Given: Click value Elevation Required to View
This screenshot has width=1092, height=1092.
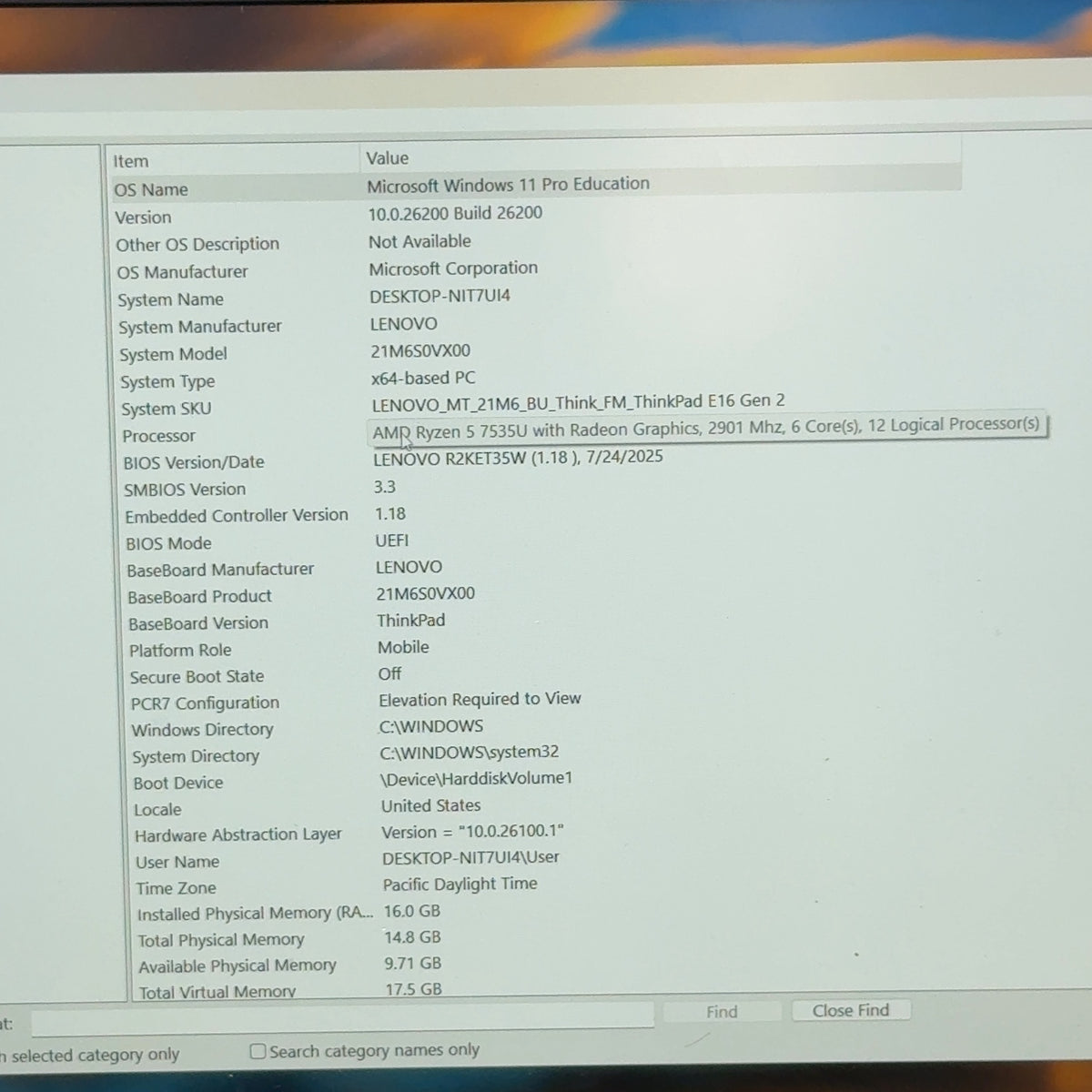Looking at the screenshot, I should click(x=480, y=699).
